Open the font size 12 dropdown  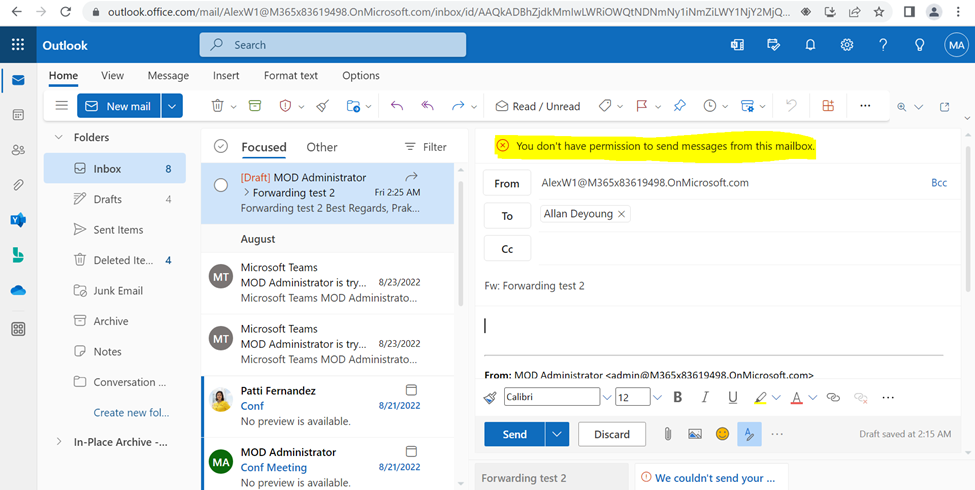(657, 397)
